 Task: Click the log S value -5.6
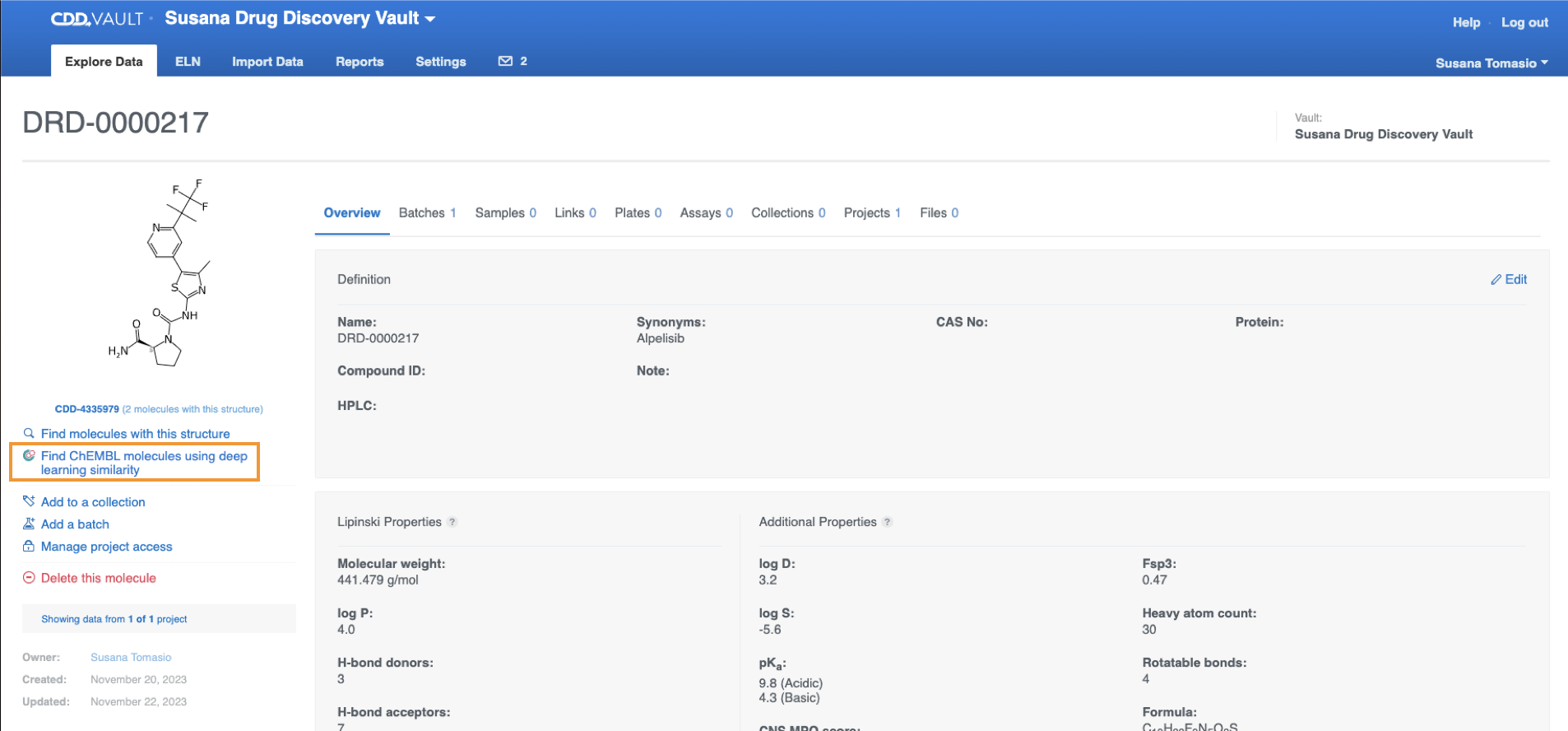[x=770, y=630]
